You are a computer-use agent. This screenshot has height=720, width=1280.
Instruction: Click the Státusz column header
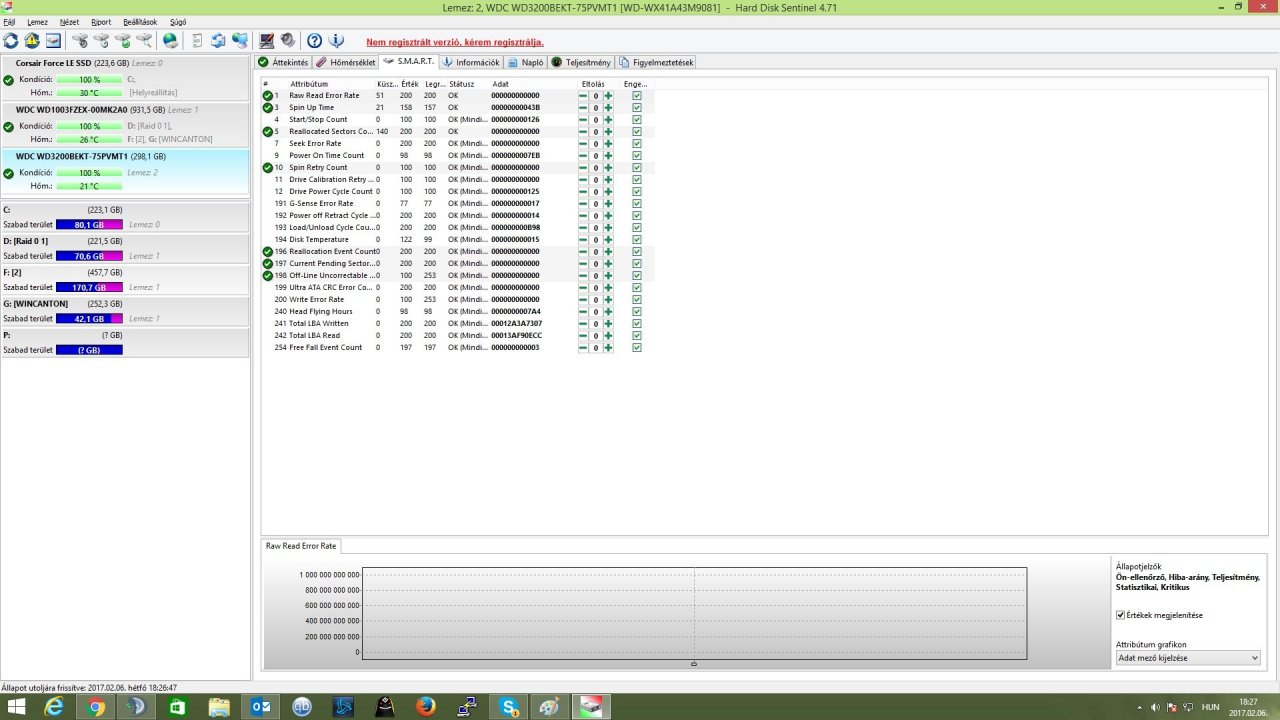461,84
